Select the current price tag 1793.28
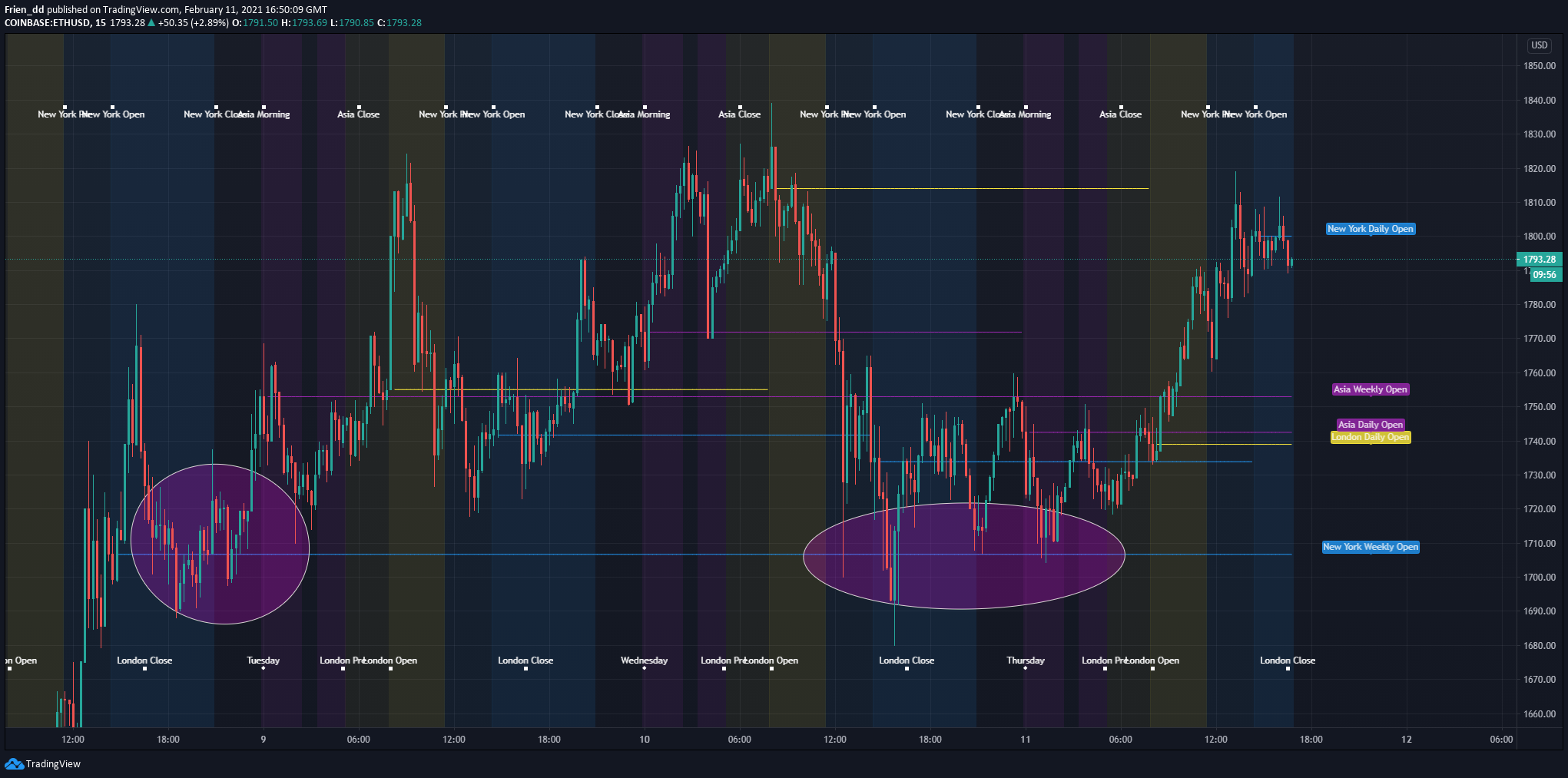This screenshot has height=778, width=1568. pos(1540,260)
